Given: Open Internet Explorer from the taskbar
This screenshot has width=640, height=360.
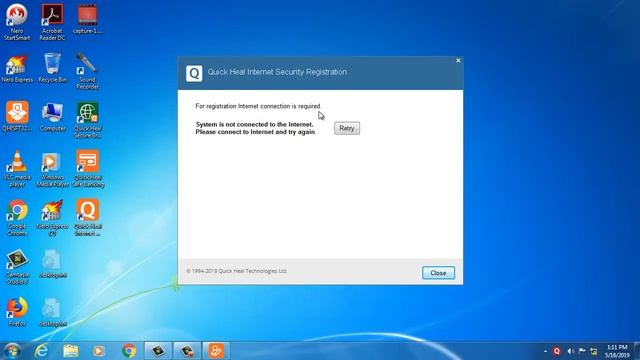Looking at the screenshot, I should (41, 351).
